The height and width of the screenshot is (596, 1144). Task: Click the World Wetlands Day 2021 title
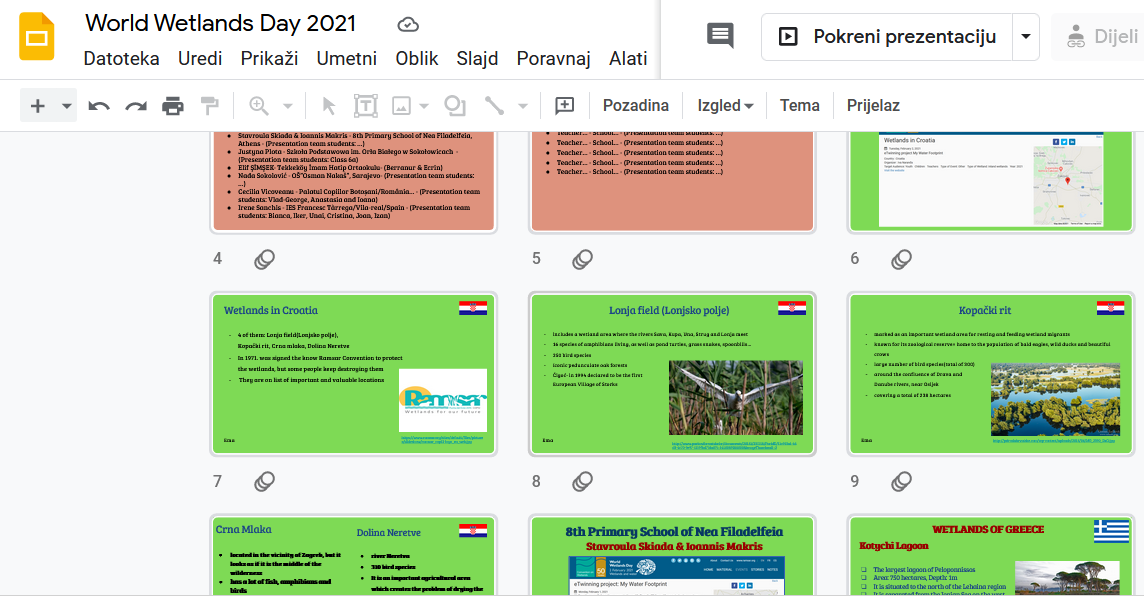tap(220, 23)
